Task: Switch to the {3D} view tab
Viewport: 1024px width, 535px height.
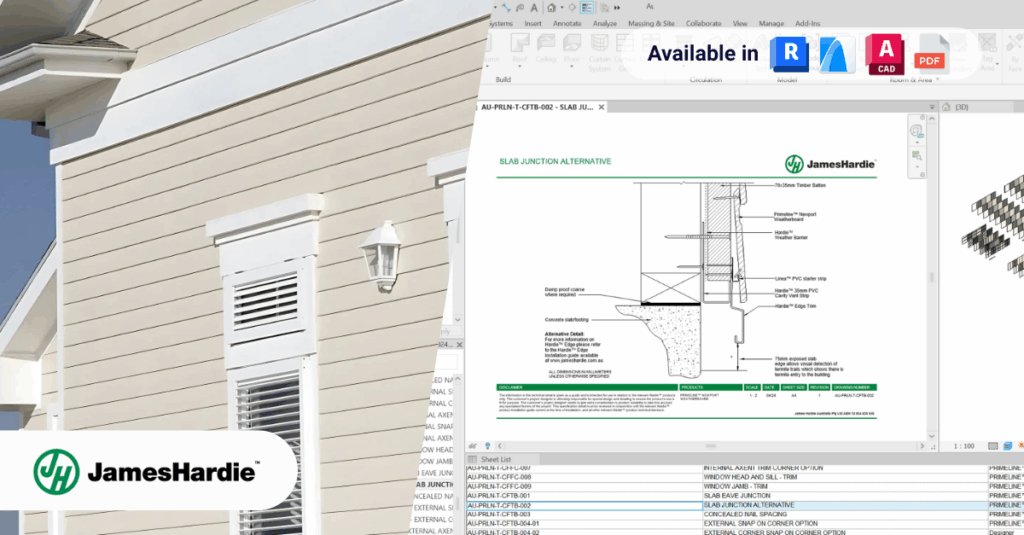Action: tap(961, 106)
